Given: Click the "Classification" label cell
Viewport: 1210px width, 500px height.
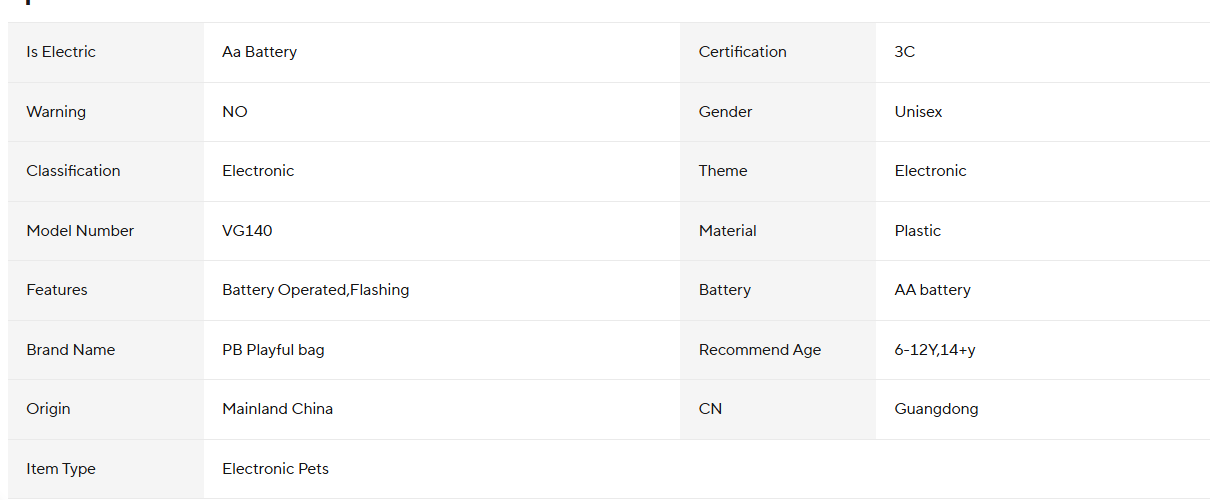Looking at the screenshot, I should [73, 171].
